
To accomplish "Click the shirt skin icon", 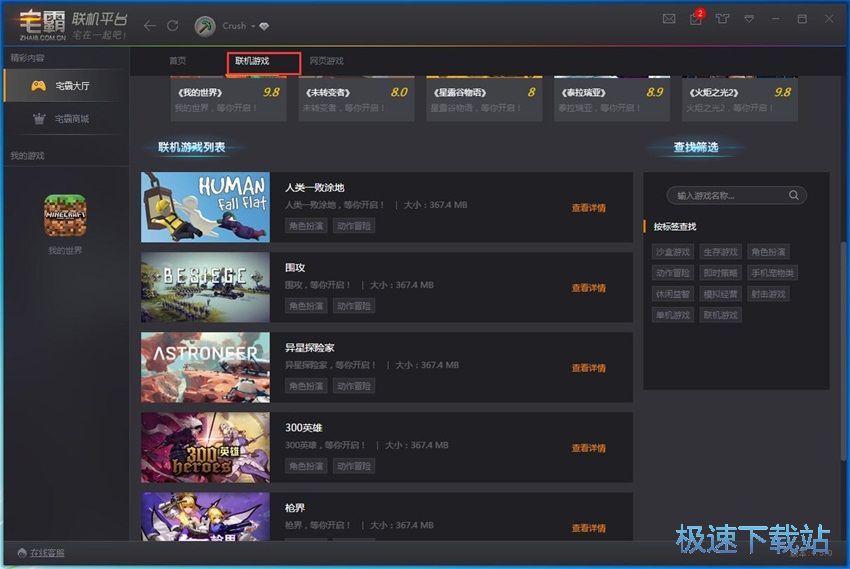I will 722,19.
